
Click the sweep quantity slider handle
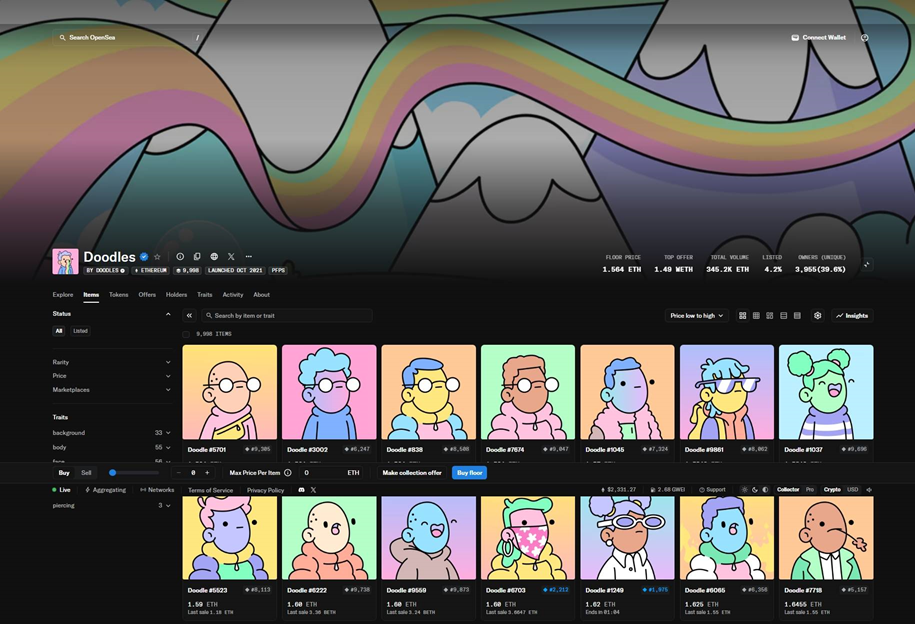pyautogui.click(x=113, y=473)
